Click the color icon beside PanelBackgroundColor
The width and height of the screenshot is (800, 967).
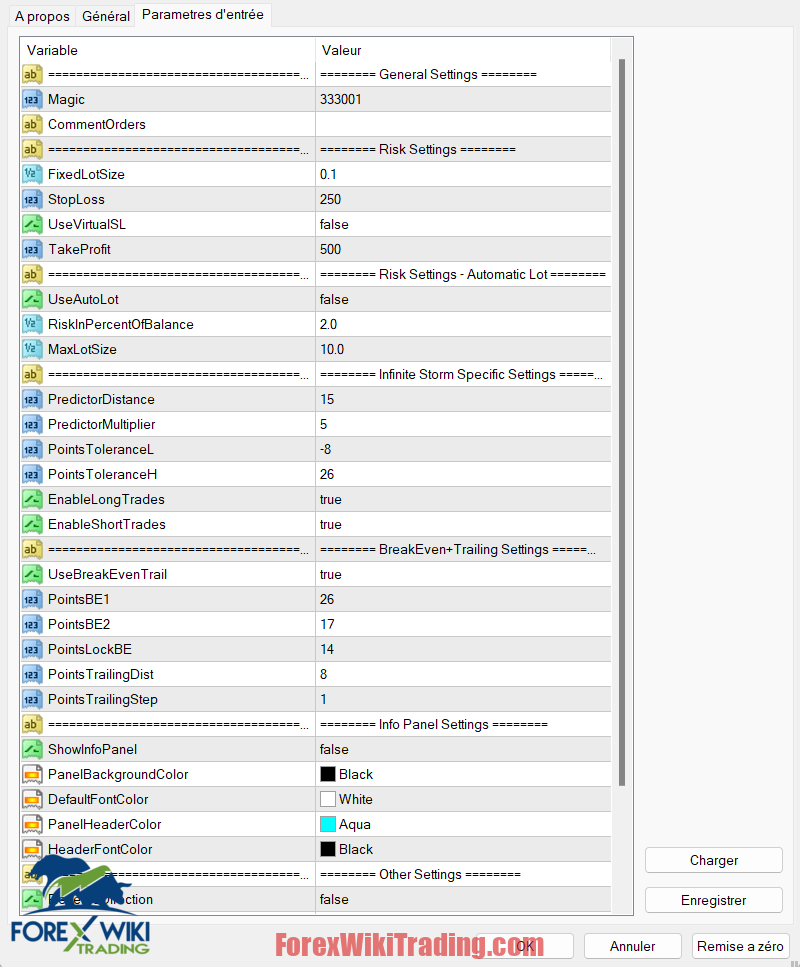point(32,775)
